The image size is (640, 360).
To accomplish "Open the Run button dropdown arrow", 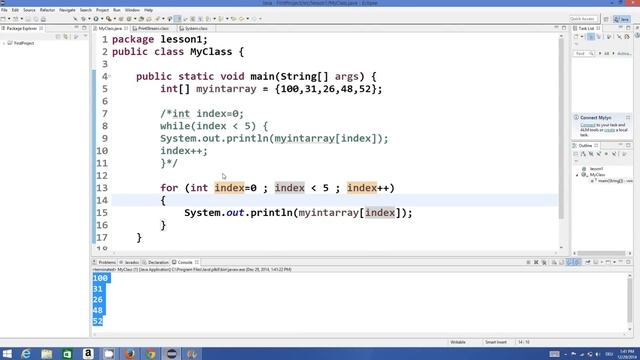I will coord(102,19).
